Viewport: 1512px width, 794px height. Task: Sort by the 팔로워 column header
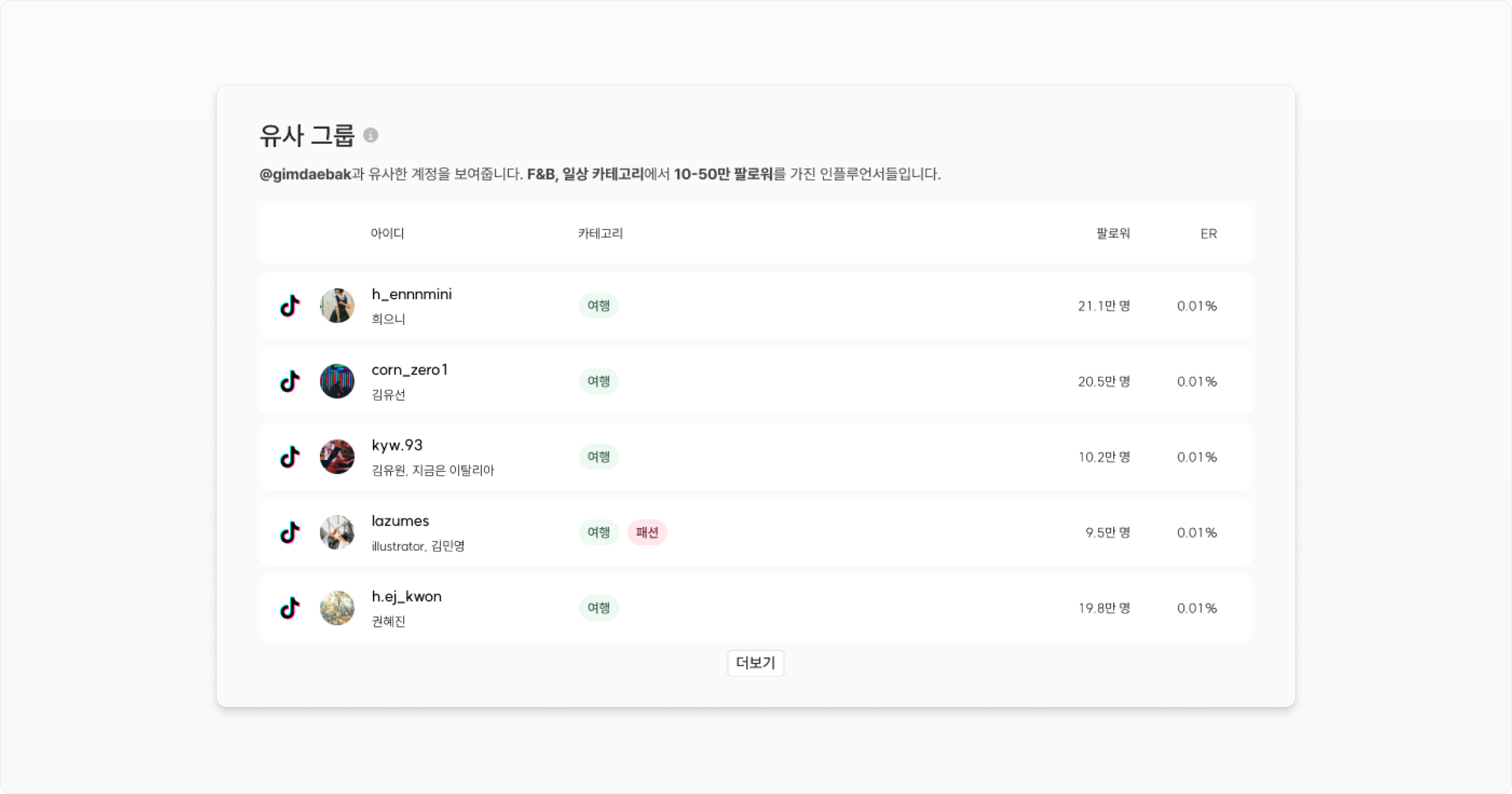point(1113,234)
